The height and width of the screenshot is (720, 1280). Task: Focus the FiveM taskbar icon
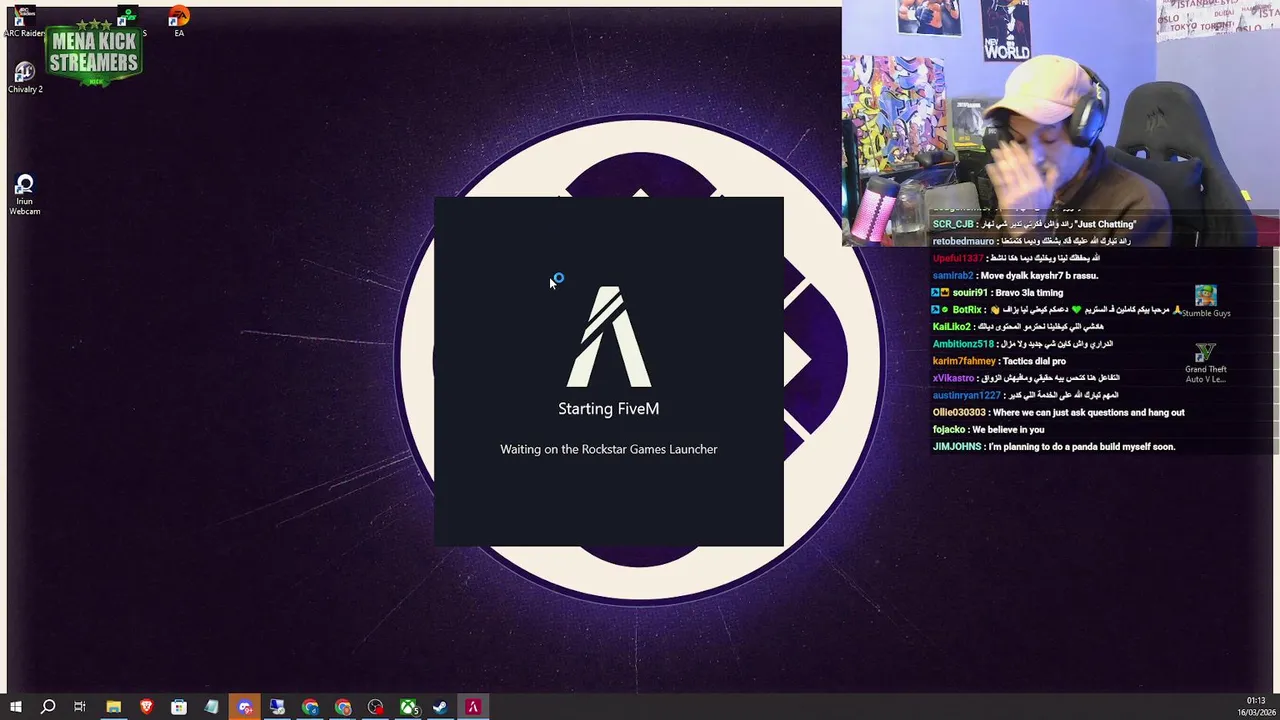click(x=473, y=707)
